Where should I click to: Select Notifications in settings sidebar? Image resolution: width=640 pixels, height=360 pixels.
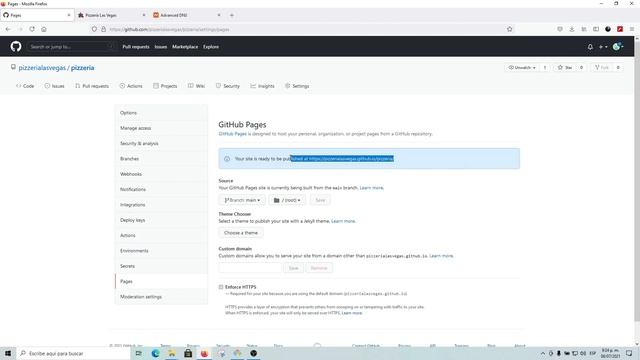161,189
